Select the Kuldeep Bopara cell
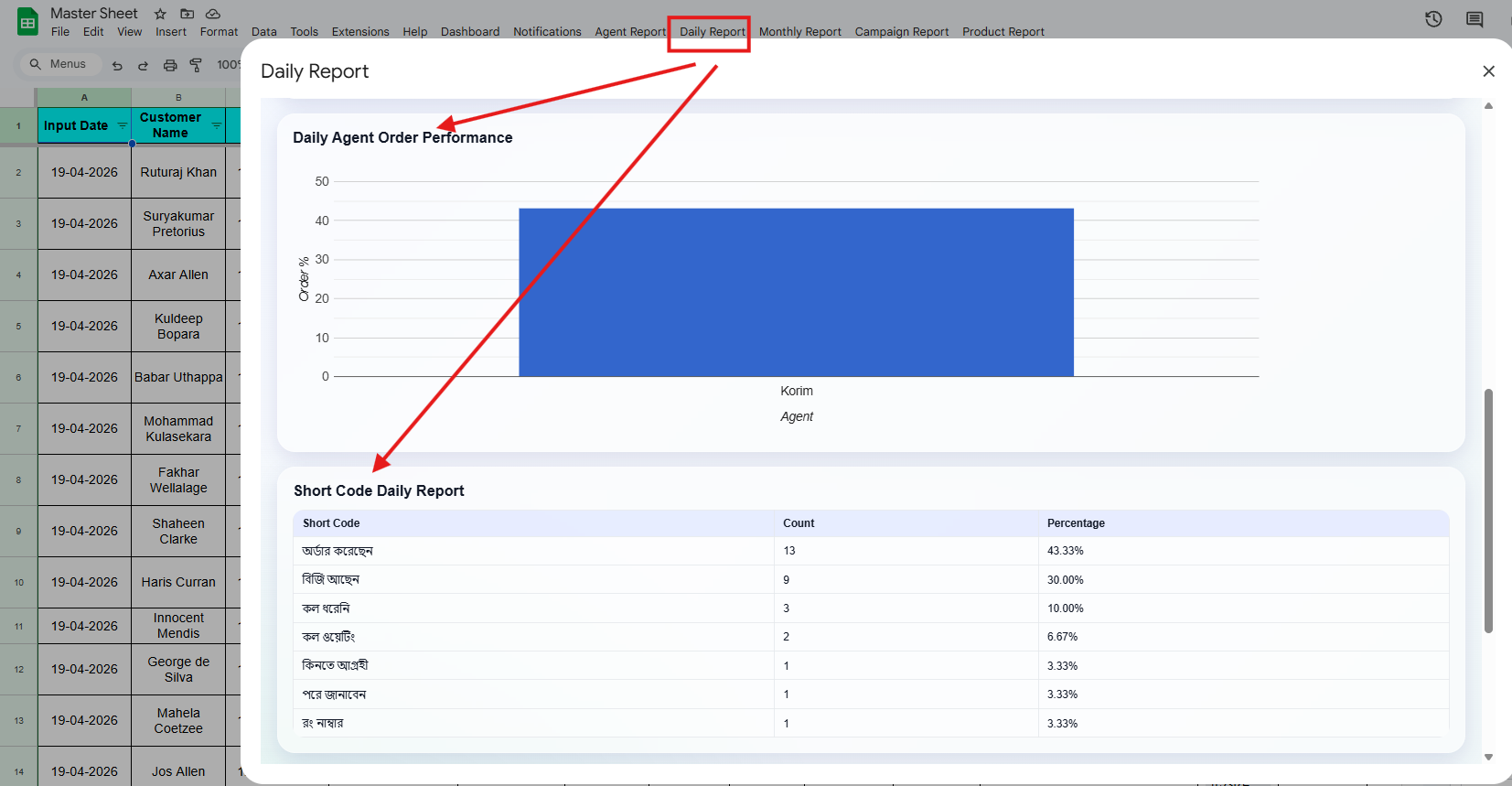The height and width of the screenshot is (786, 1512). pyautogui.click(x=178, y=326)
